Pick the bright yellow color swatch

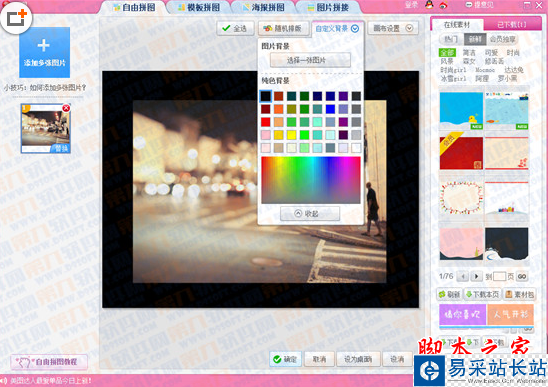pos(291,135)
